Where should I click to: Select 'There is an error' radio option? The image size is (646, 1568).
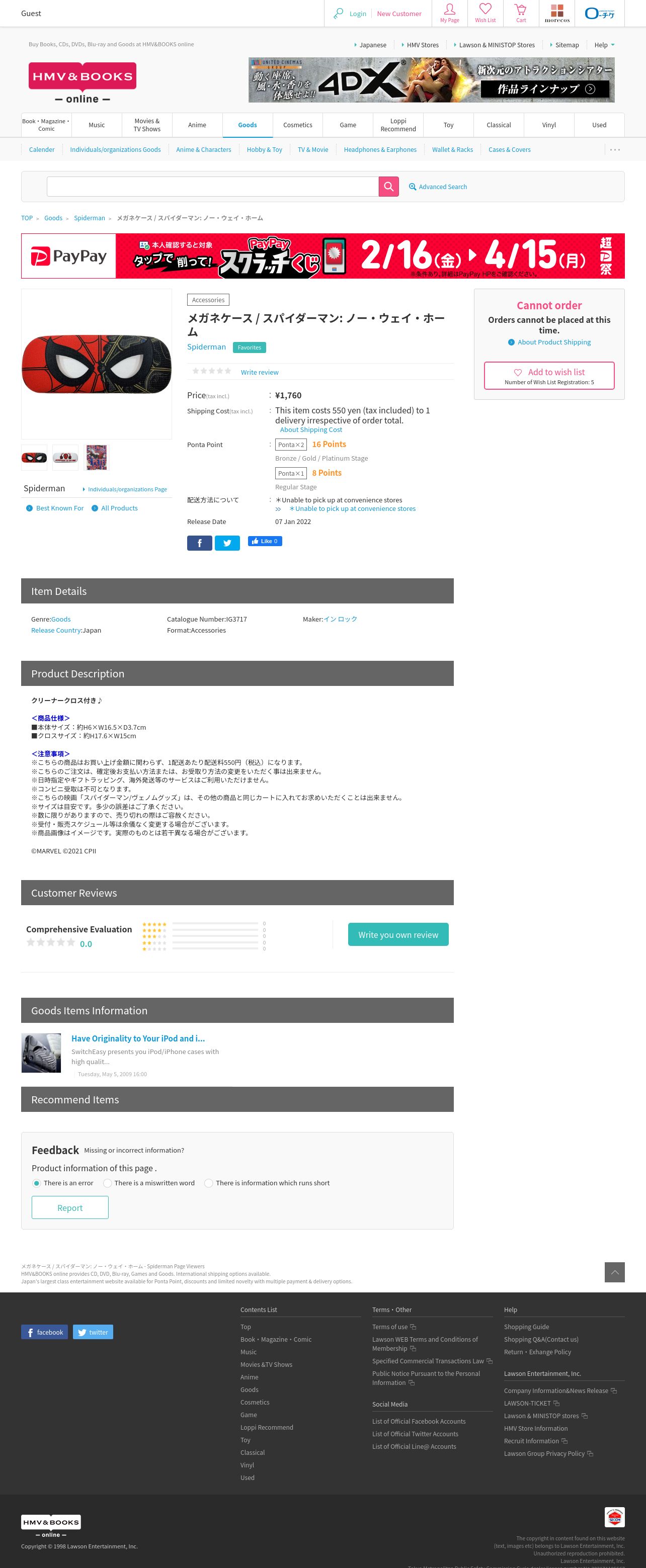pos(37,1183)
